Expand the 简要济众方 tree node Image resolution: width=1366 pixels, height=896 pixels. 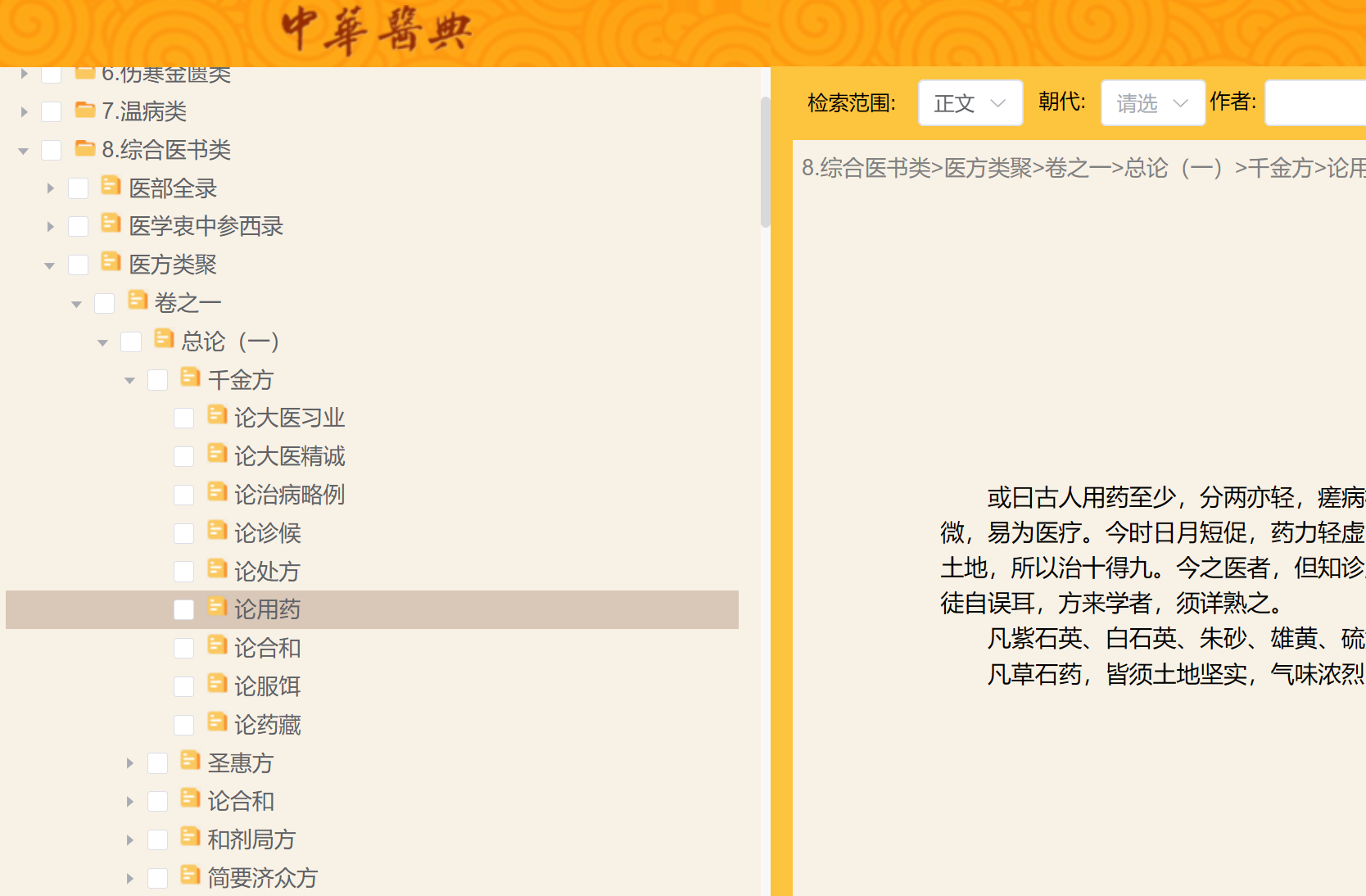pos(129,879)
